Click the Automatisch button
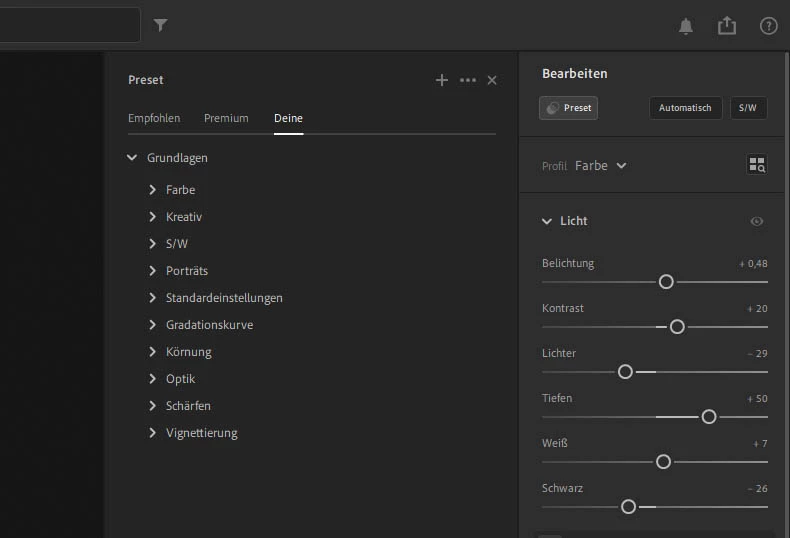The width and height of the screenshot is (790, 538). [685, 108]
